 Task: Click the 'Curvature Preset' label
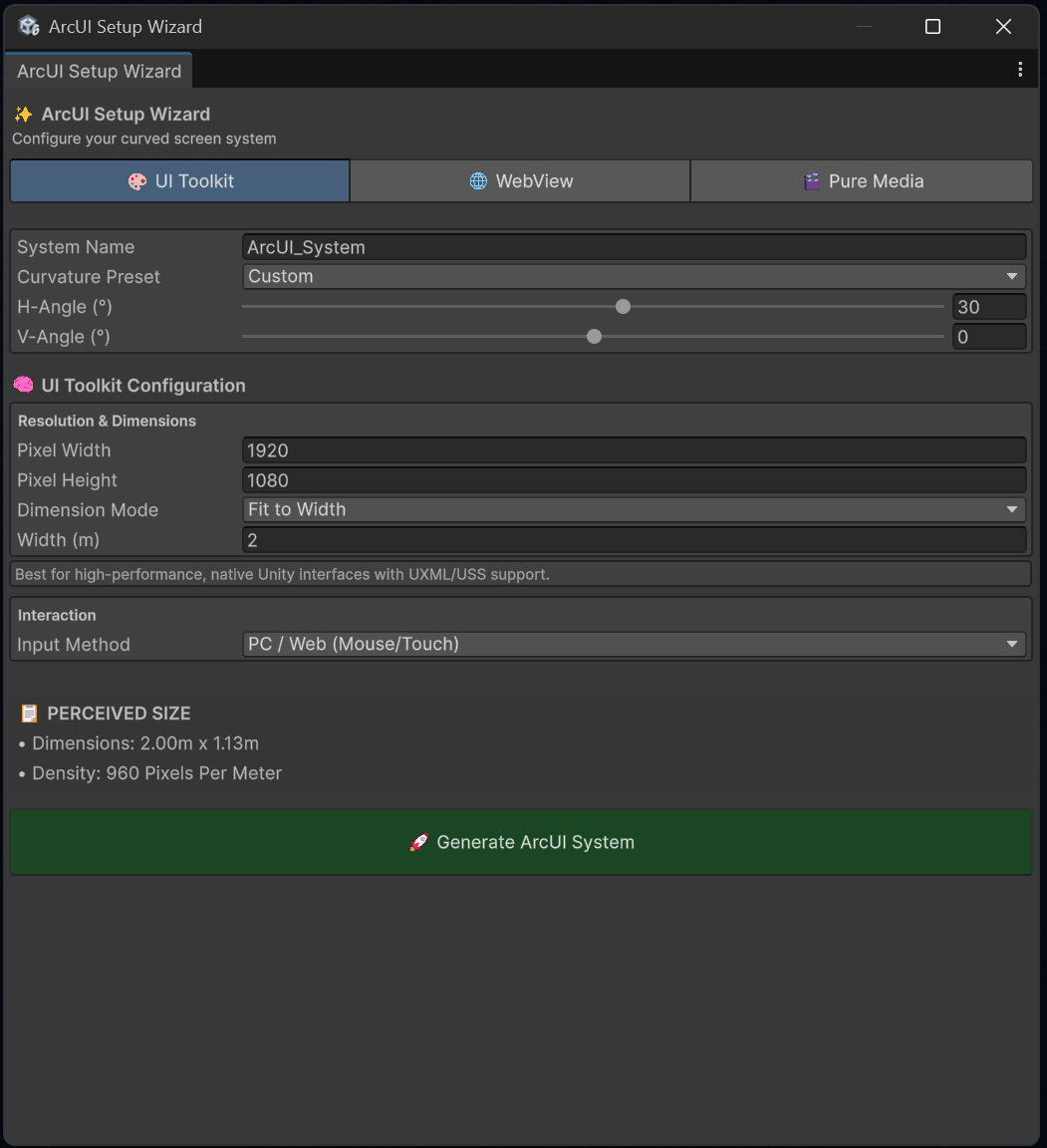coord(89,277)
